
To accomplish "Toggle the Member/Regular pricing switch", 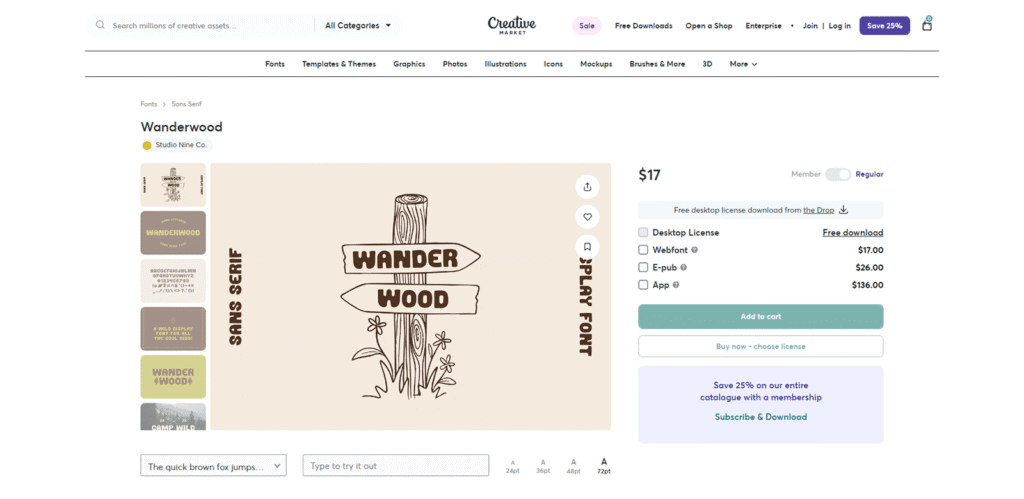I will 837,174.
